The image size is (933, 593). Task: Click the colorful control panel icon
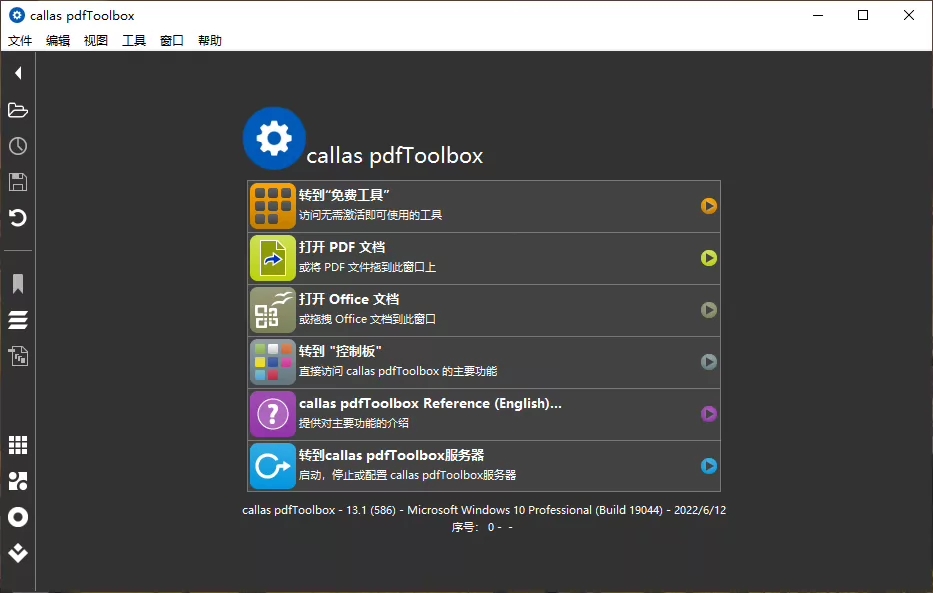[x=273, y=362]
